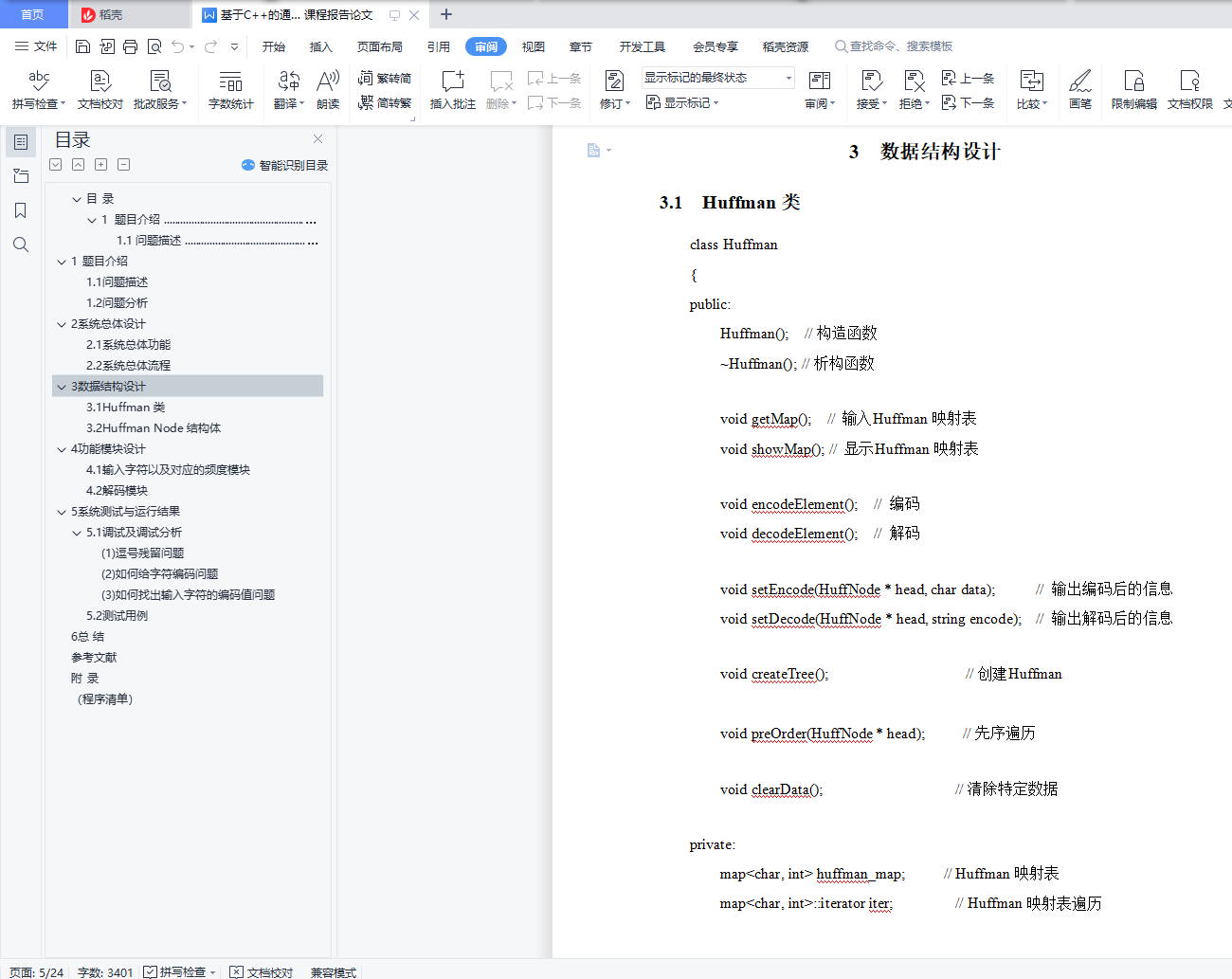
Task: Jump to 参考文献 in outline
Action: (x=94, y=658)
